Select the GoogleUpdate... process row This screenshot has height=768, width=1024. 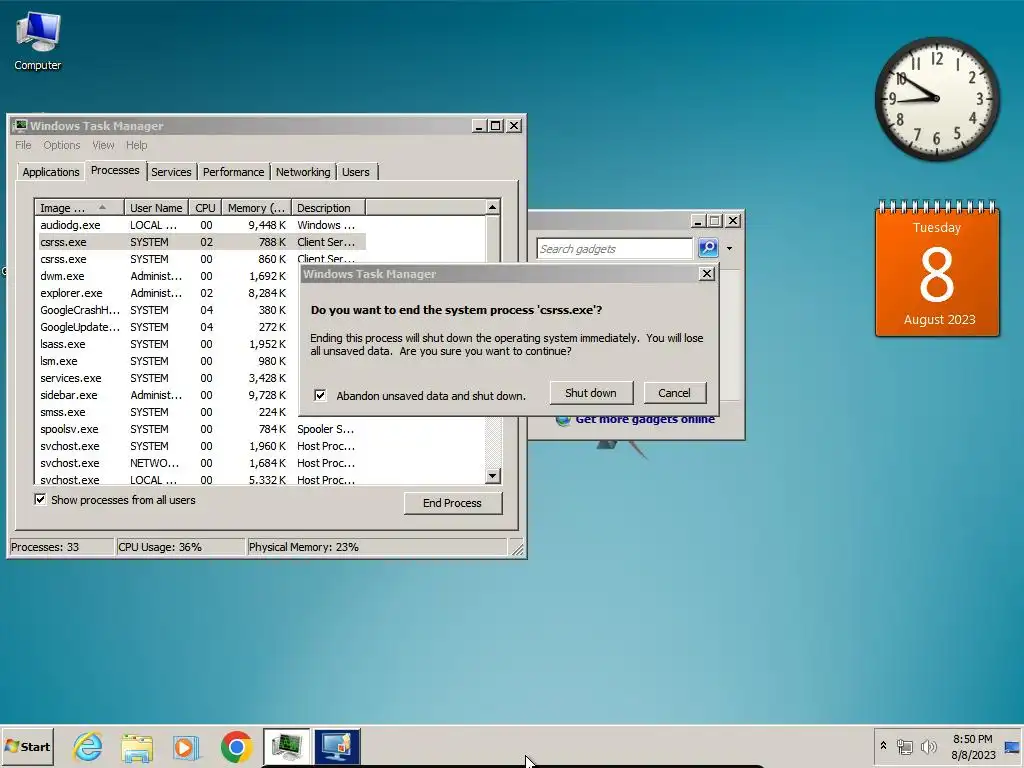pyautogui.click(x=168, y=327)
